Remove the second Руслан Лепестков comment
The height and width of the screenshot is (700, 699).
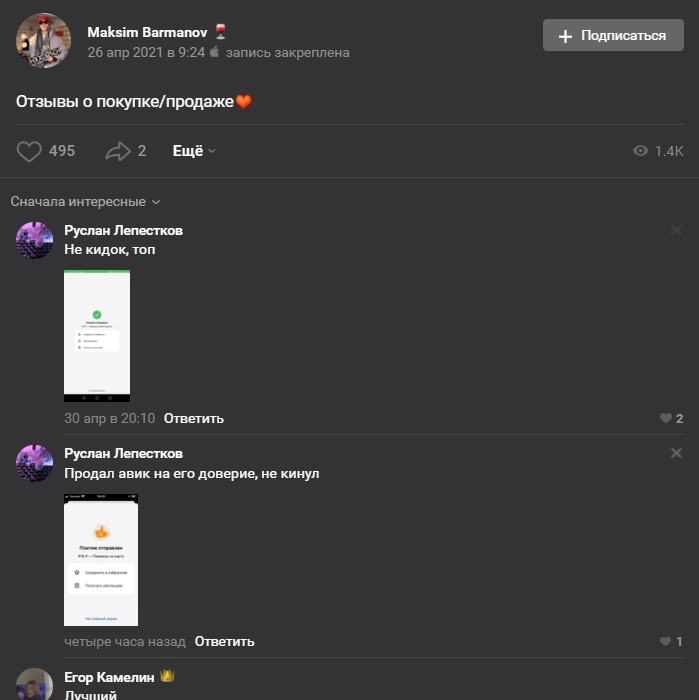676,453
